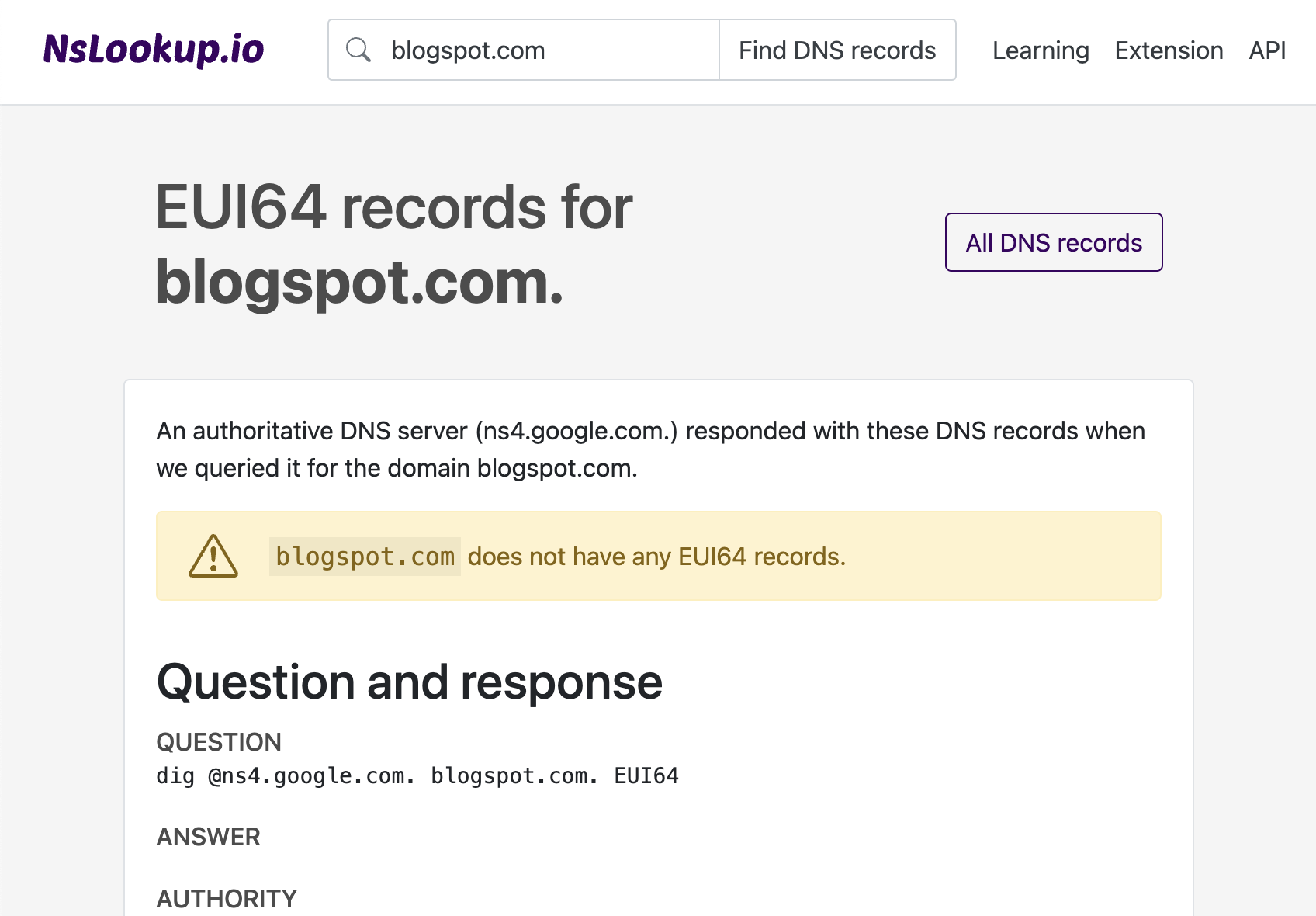Viewport: 1316px width, 916px height.
Task: Click the authoritative DNS server description paragraph
Action: 650,449
